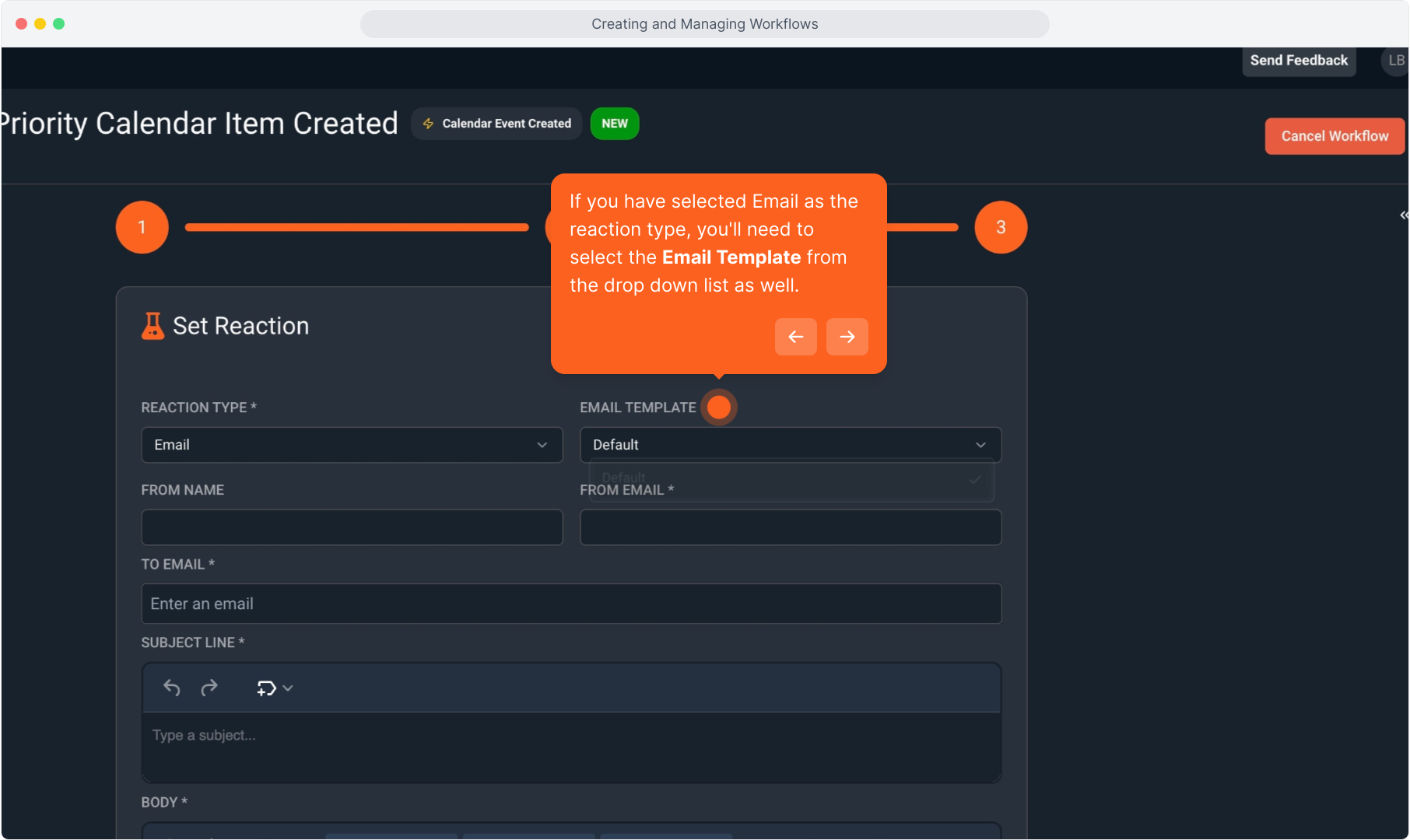Screen dimensions: 1410x840
Task: Click the Cancel Workflow button
Action: 1335,136
